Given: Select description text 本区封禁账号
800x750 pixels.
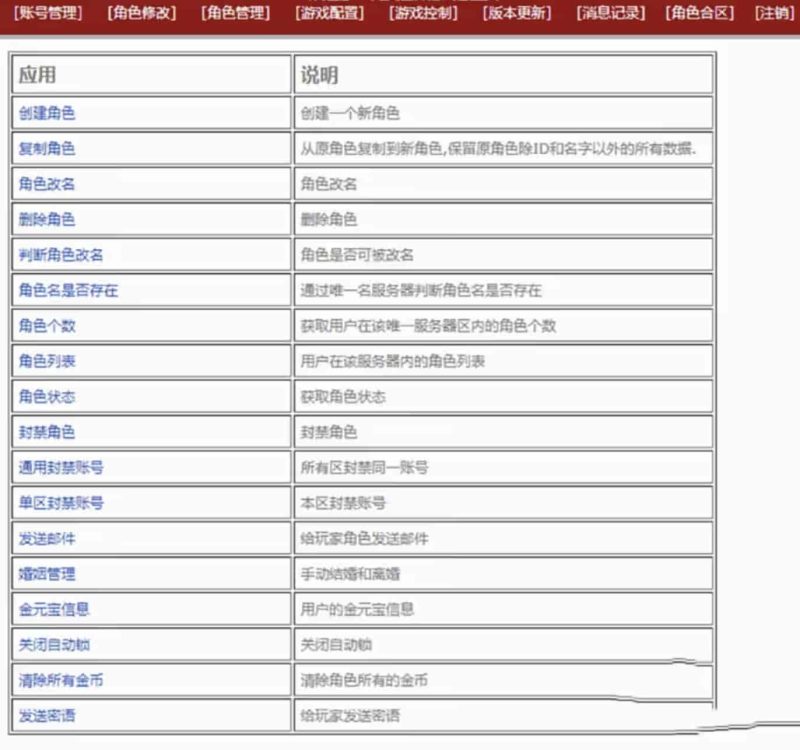Looking at the screenshot, I should click(343, 503).
